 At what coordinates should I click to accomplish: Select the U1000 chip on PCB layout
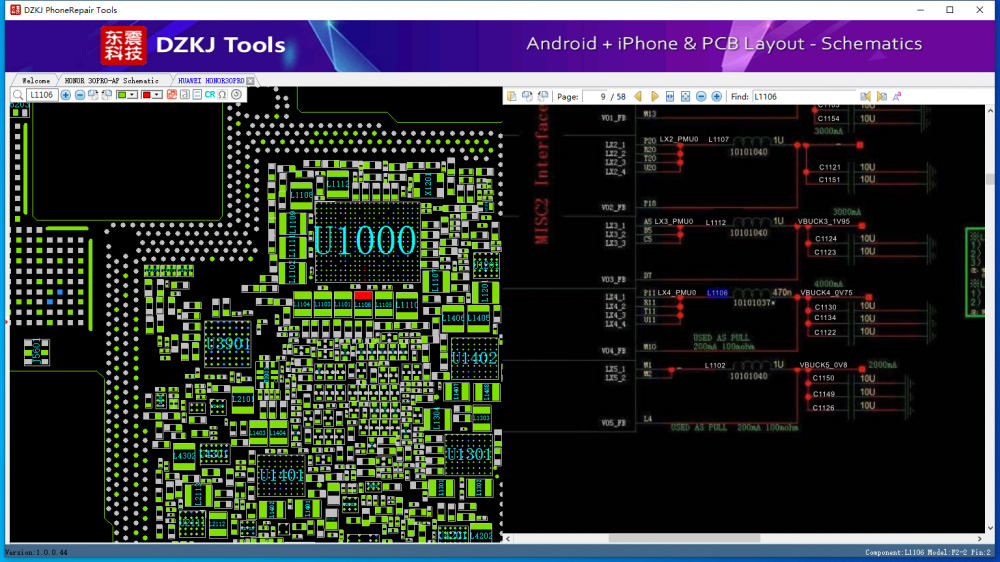365,241
